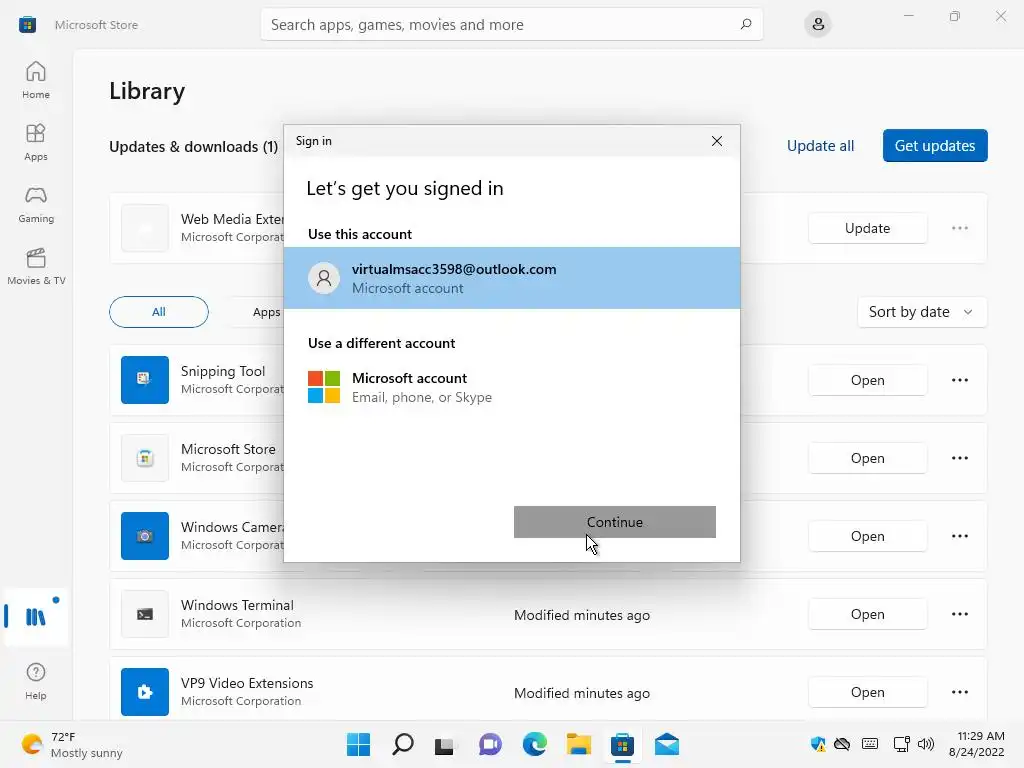Screen dimensions: 1024x768
Task: Open Task View on taskbar
Action: tap(444, 744)
